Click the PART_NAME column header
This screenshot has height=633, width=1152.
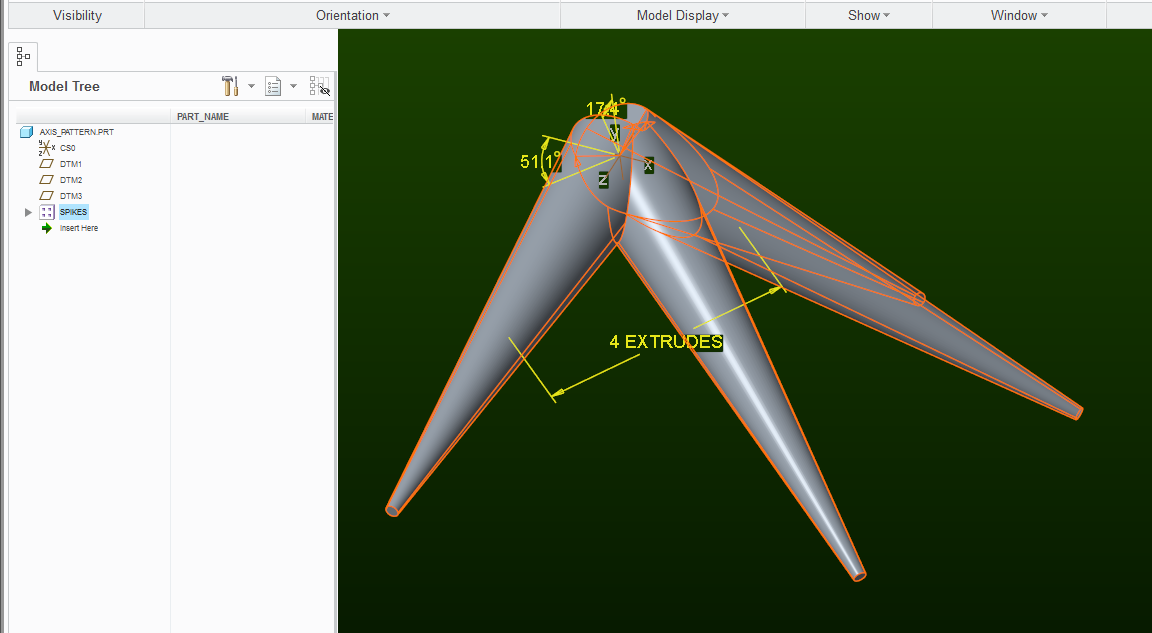(x=202, y=116)
